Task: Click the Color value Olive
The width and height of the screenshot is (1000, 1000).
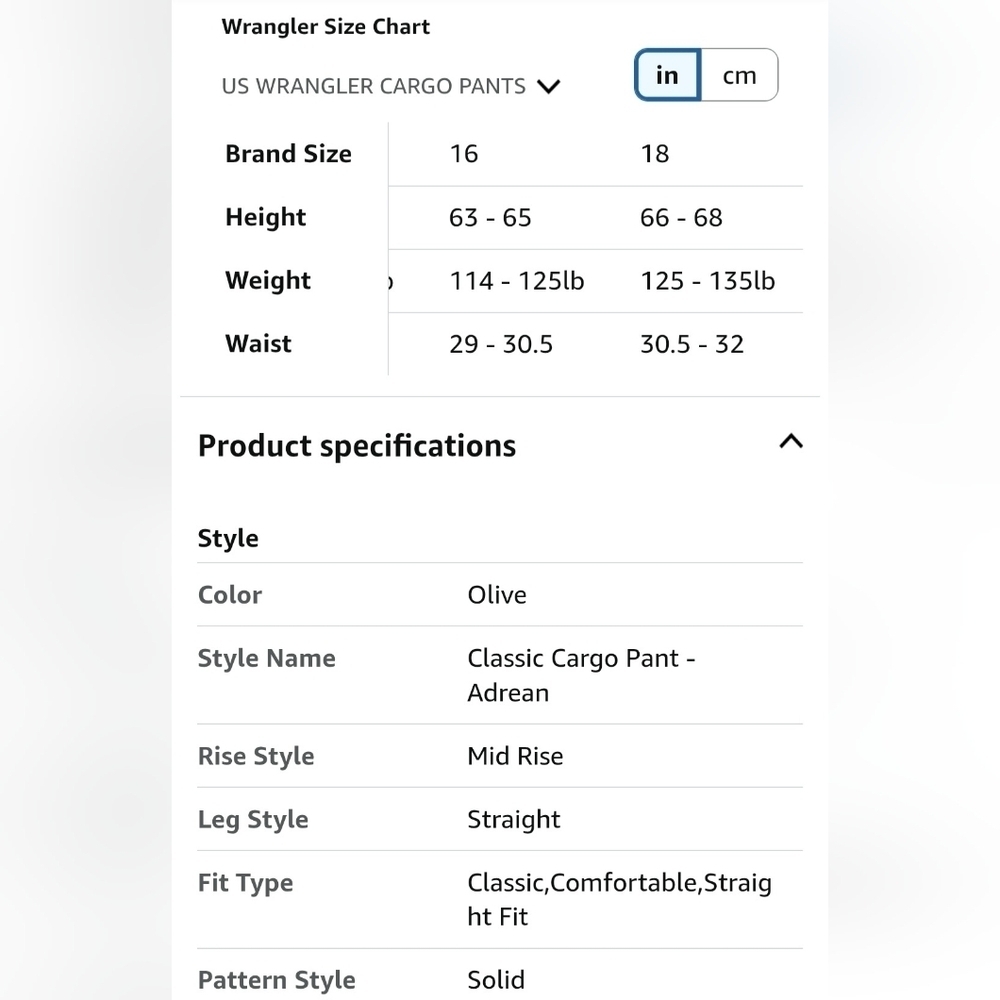Action: pos(497,595)
